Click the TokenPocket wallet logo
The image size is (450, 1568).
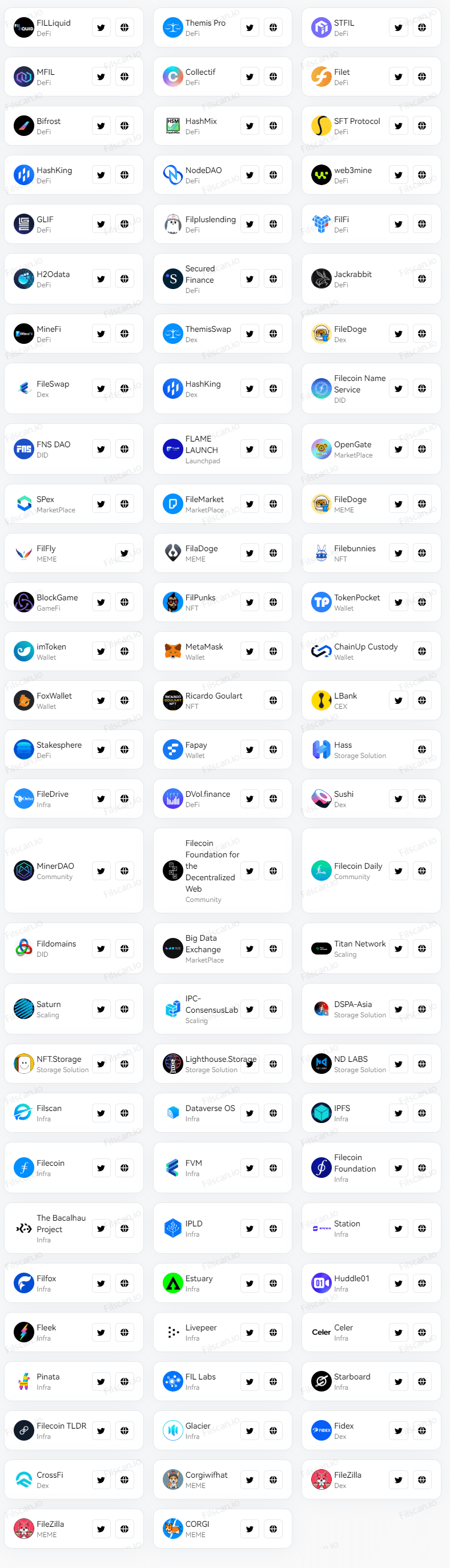click(322, 602)
